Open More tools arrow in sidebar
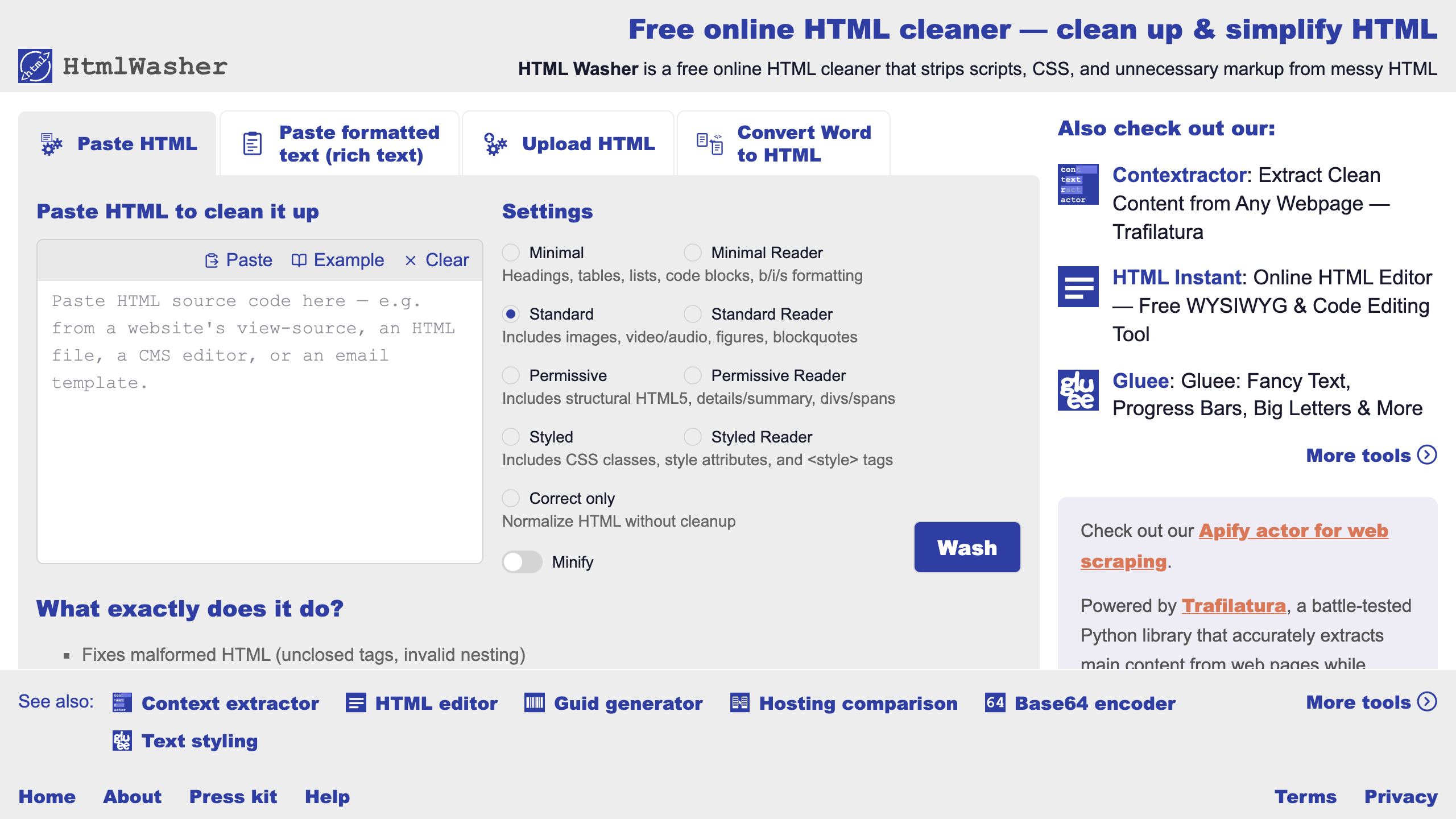Viewport: 1456px width, 819px height. click(1427, 455)
